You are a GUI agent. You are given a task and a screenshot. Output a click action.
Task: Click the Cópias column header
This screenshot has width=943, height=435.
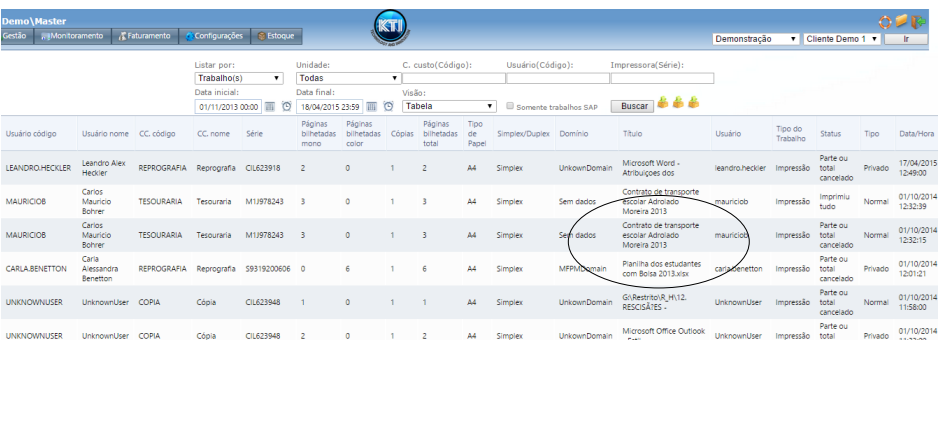(x=402, y=134)
